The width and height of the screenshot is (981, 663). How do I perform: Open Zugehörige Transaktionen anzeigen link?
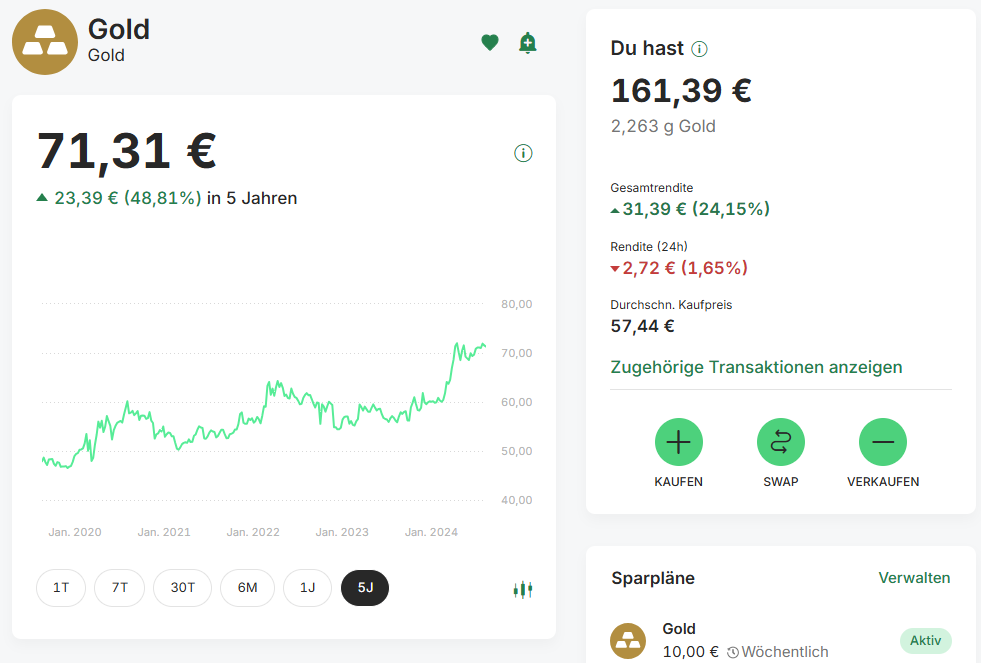[756, 367]
